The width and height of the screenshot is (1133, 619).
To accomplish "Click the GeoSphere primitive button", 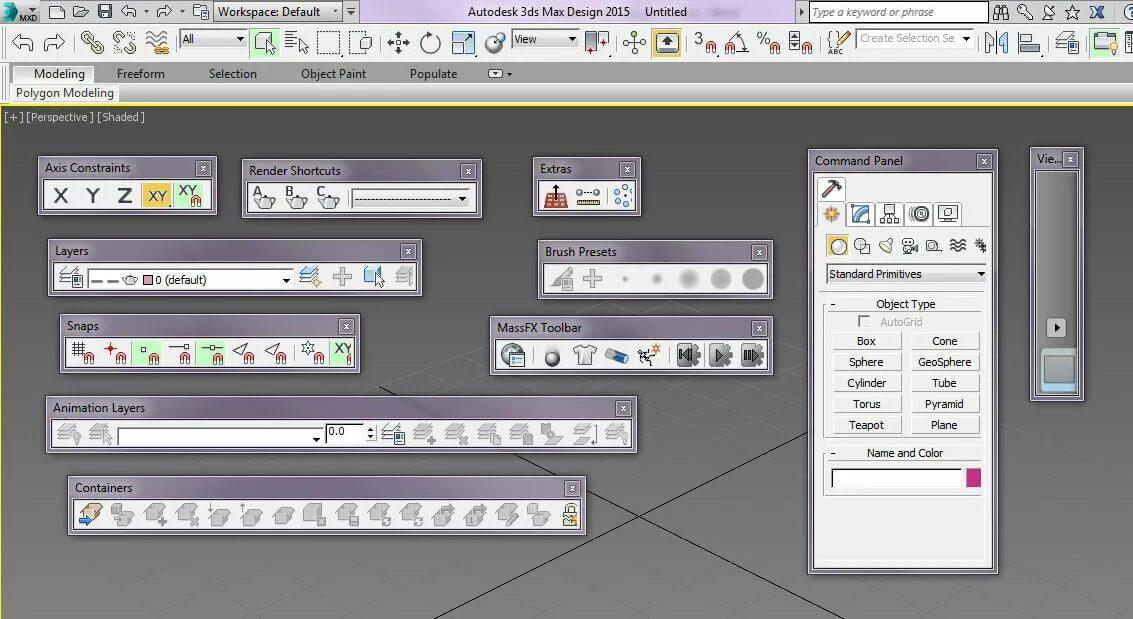I will [x=944, y=362].
